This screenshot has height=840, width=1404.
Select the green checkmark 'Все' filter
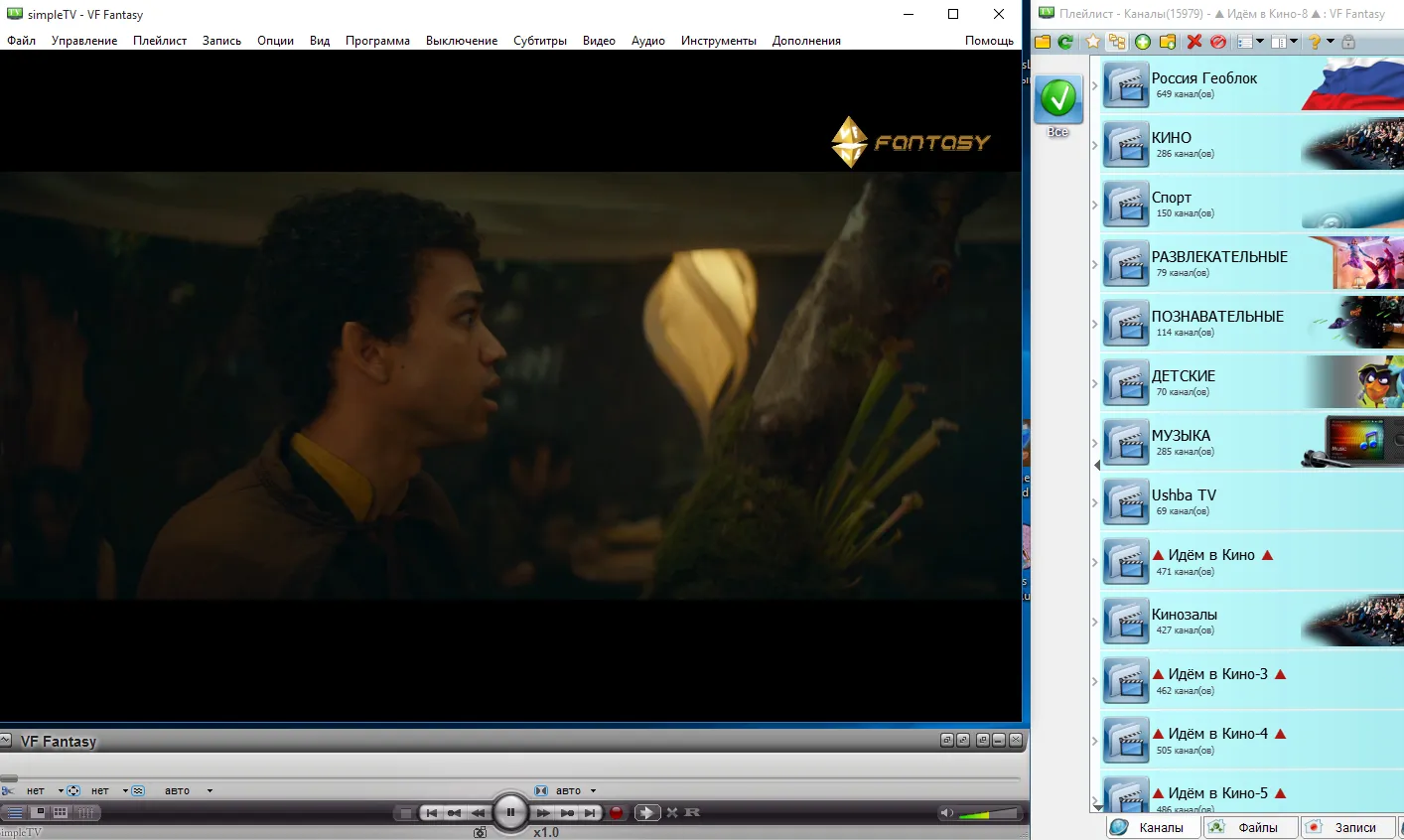tap(1058, 107)
